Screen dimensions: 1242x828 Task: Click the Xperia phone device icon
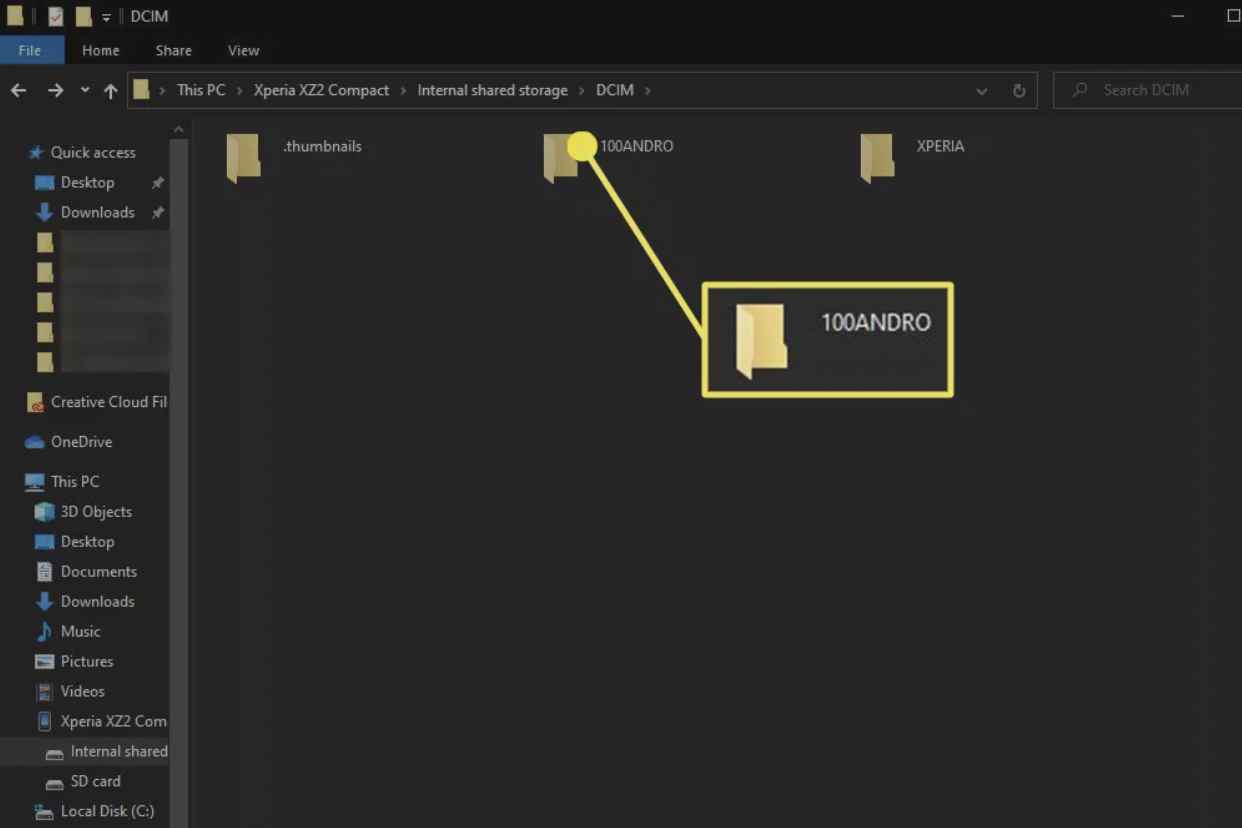click(x=44, y=721)
